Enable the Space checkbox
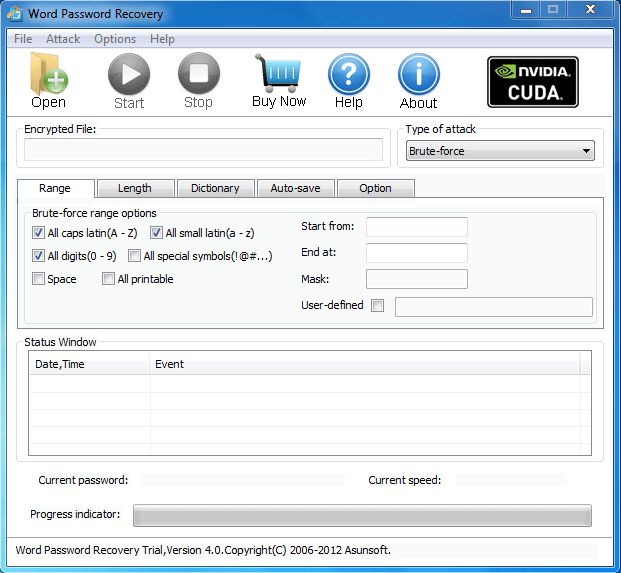This screenshot has width=621, height=573. point(38,279)
